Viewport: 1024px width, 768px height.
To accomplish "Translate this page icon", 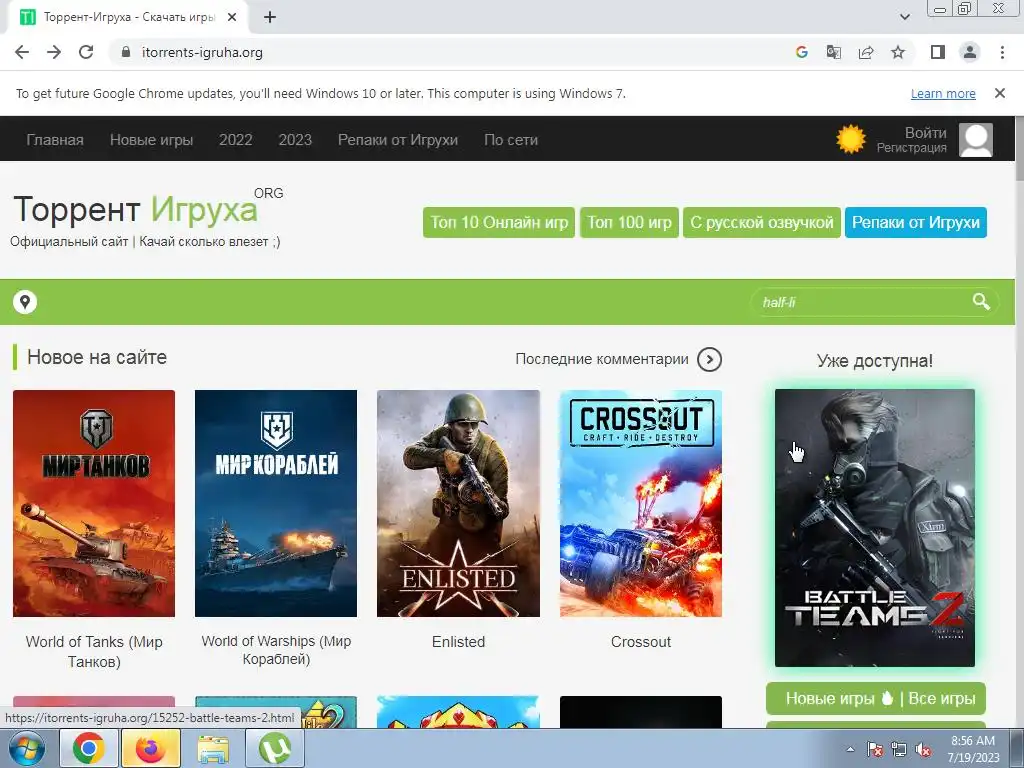I will coord(834,52).
